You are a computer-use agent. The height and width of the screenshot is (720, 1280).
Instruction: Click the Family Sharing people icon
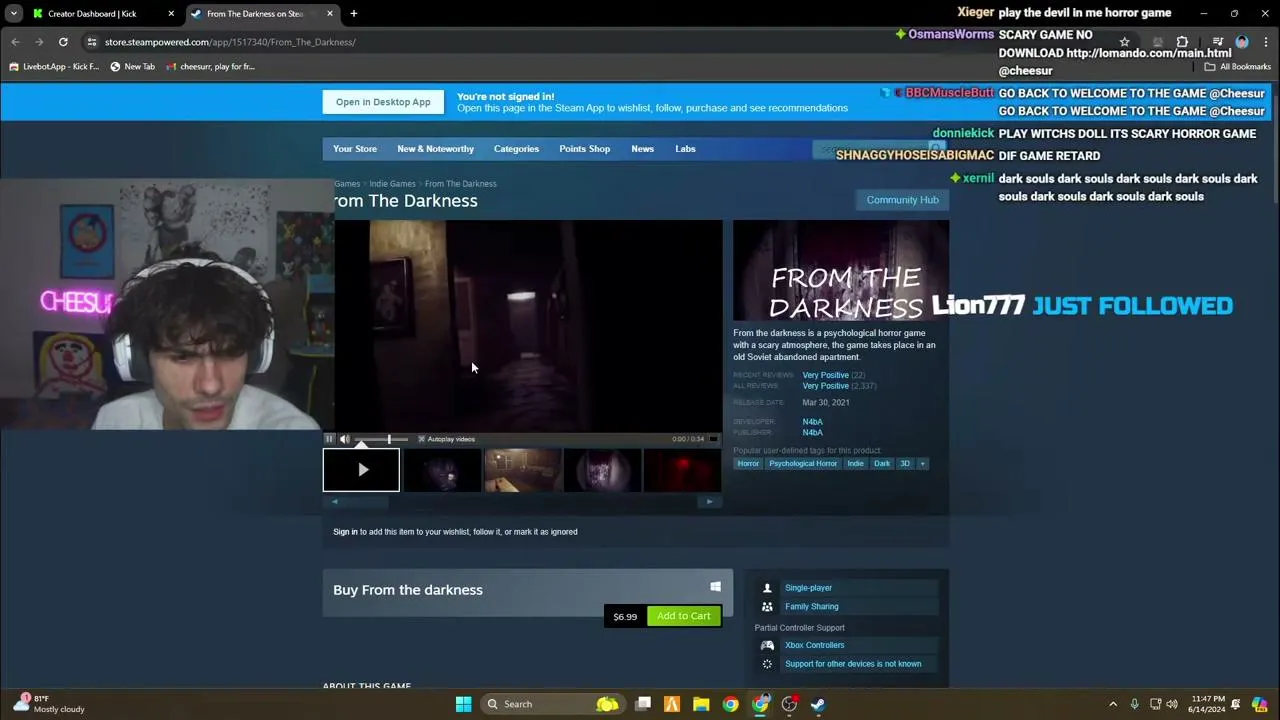[x=767, y=607]
